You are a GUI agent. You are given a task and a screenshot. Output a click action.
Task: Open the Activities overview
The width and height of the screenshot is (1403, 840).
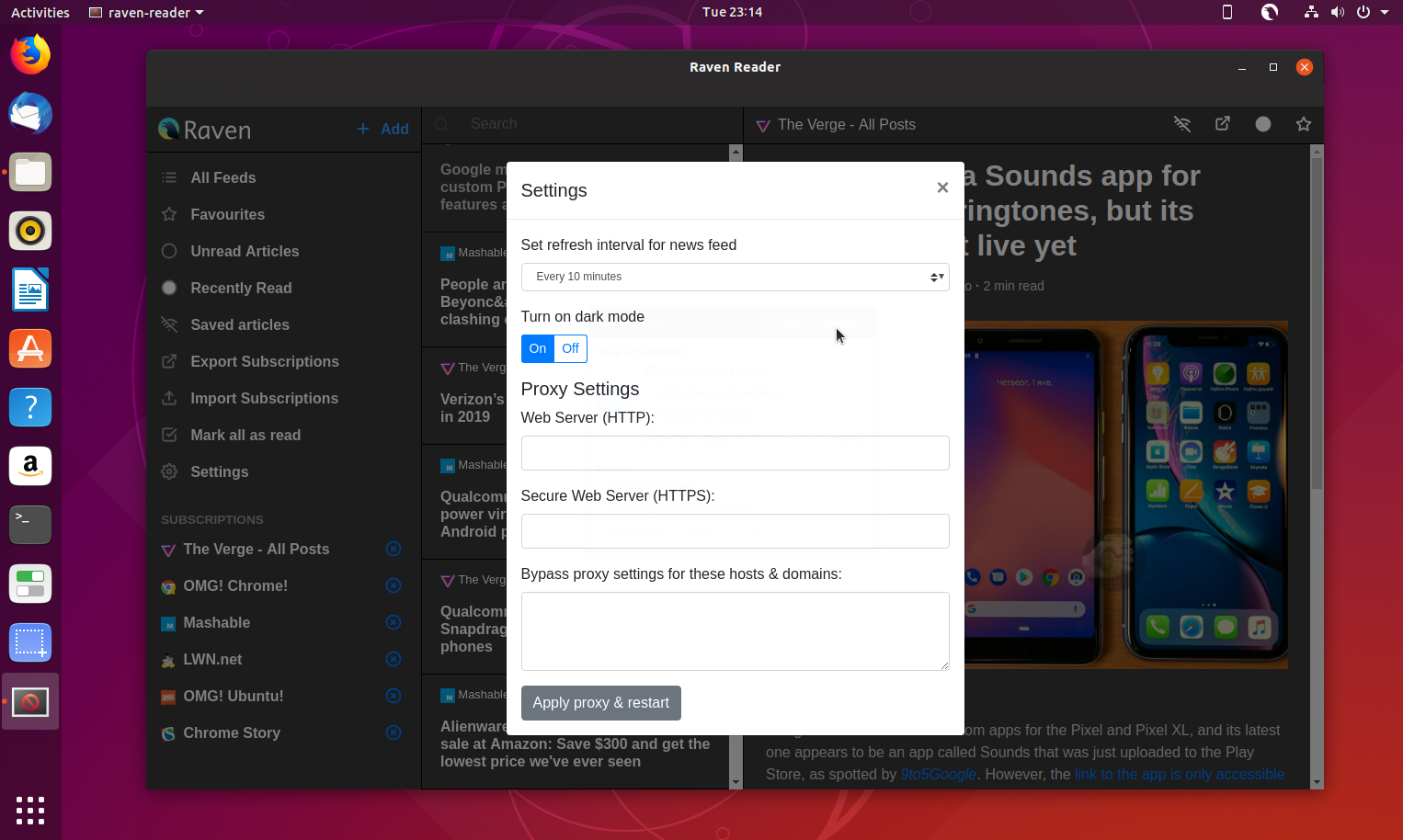point(40,12)
